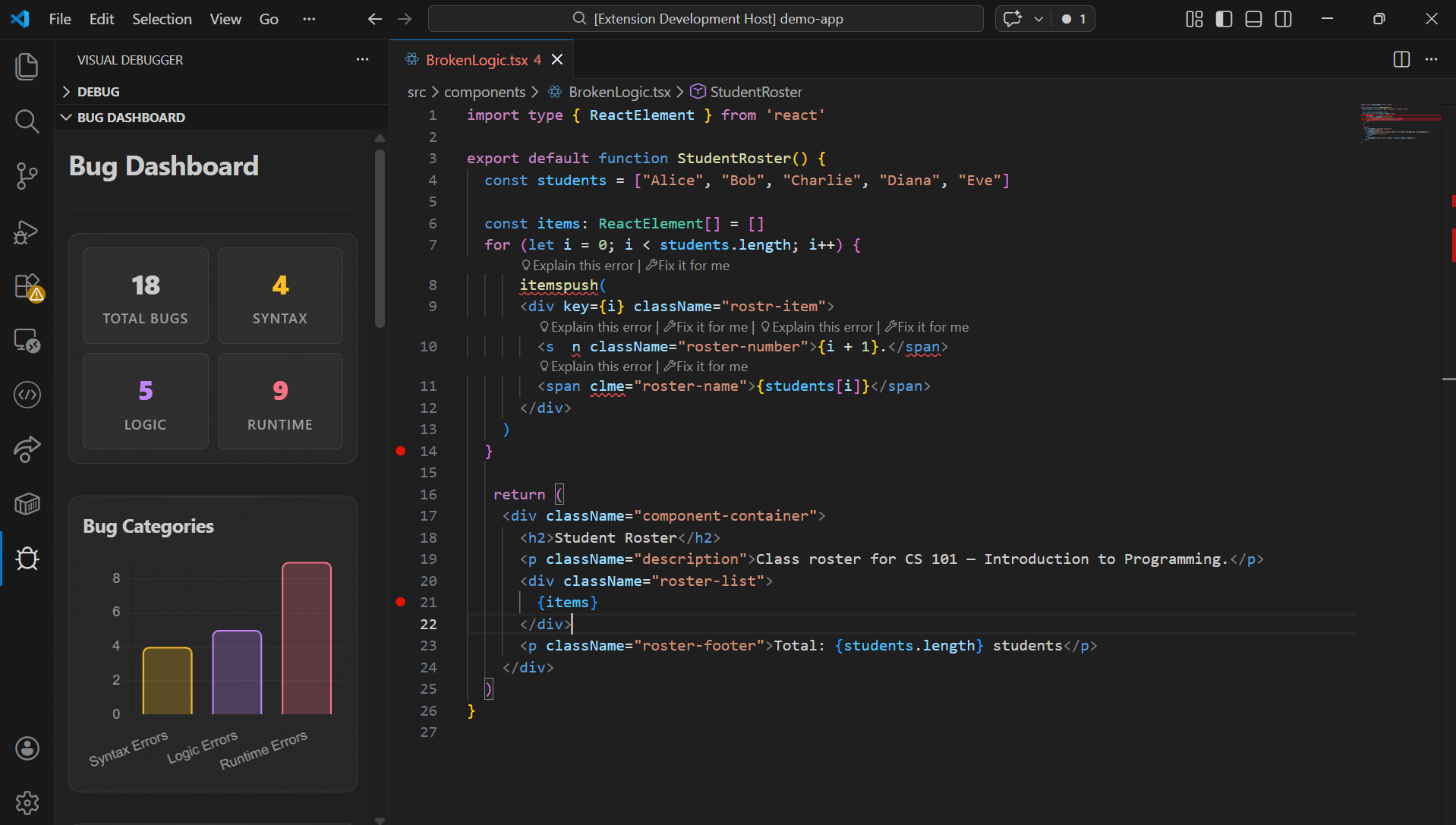Viewport: 1456px width, 825px height.
Task: Toggle the primary side bar visibility
Action: (1224, 19)
